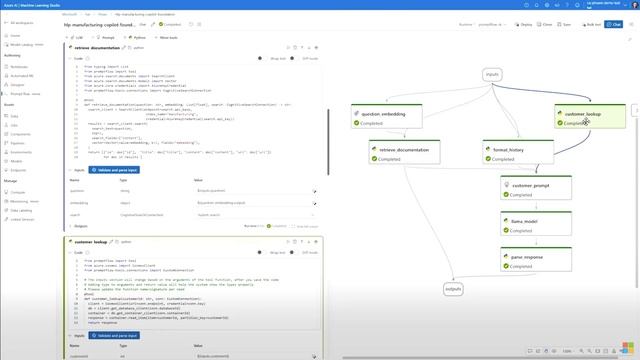Open Pipelines in the sidebar
This screenshot has width=640, height=360.
[x=18, y=143]
